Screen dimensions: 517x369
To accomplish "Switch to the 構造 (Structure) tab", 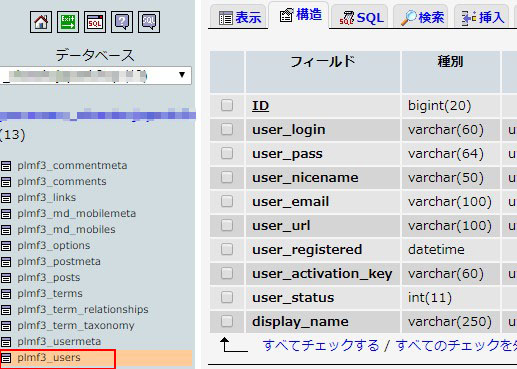I will point(300,15).
